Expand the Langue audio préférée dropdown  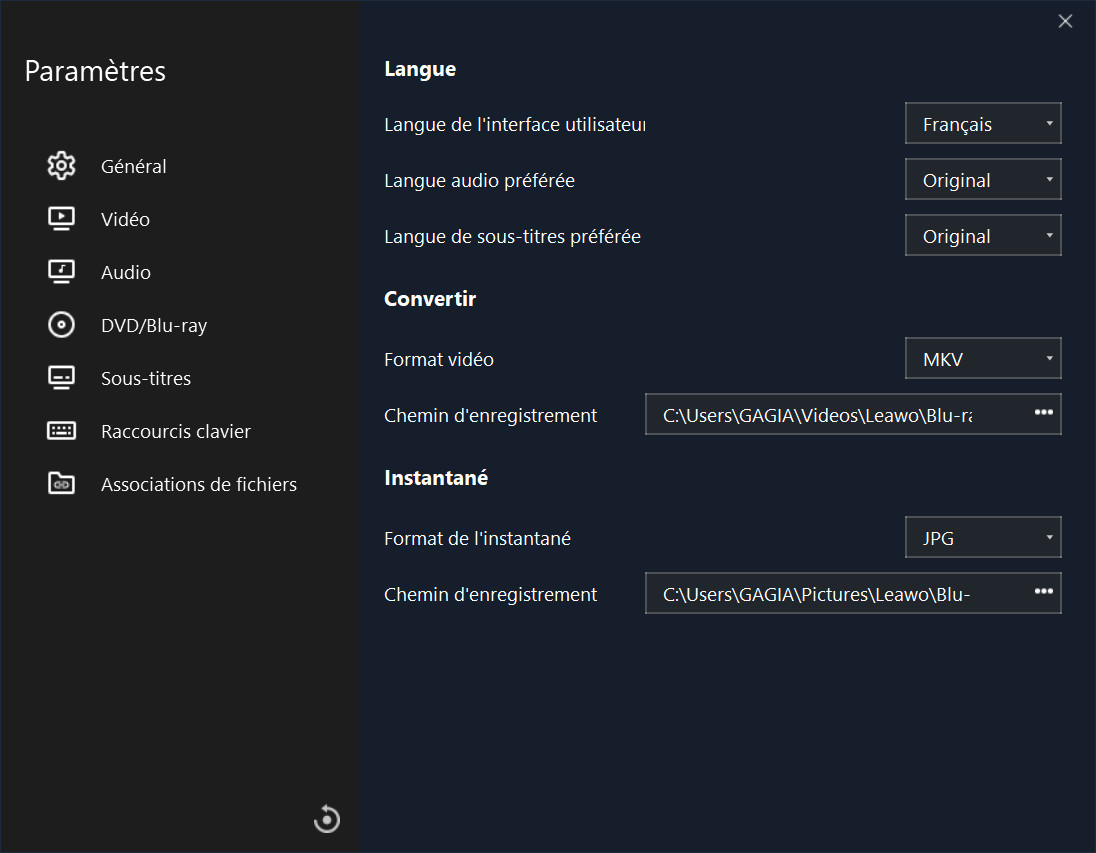click(982, 180)
